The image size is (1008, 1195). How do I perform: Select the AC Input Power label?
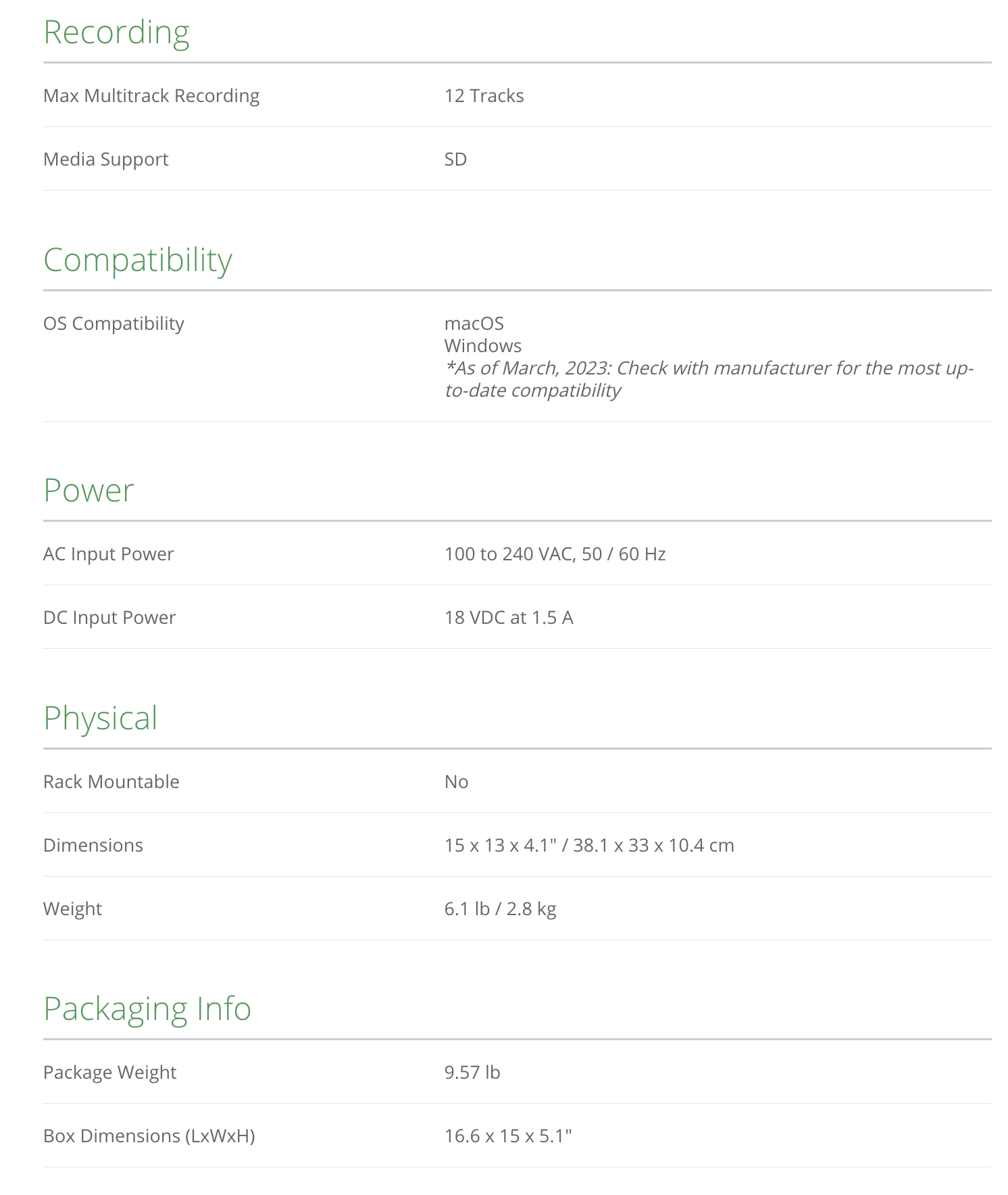108,554
